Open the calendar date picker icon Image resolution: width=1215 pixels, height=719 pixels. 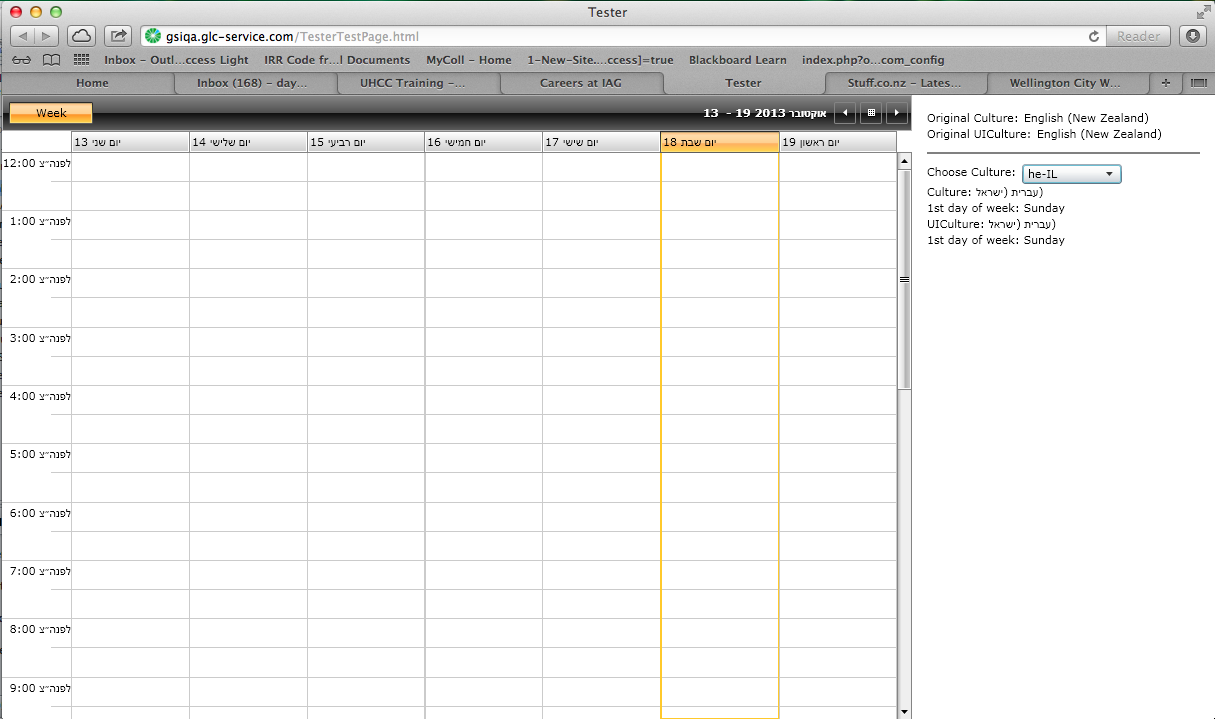872,113
